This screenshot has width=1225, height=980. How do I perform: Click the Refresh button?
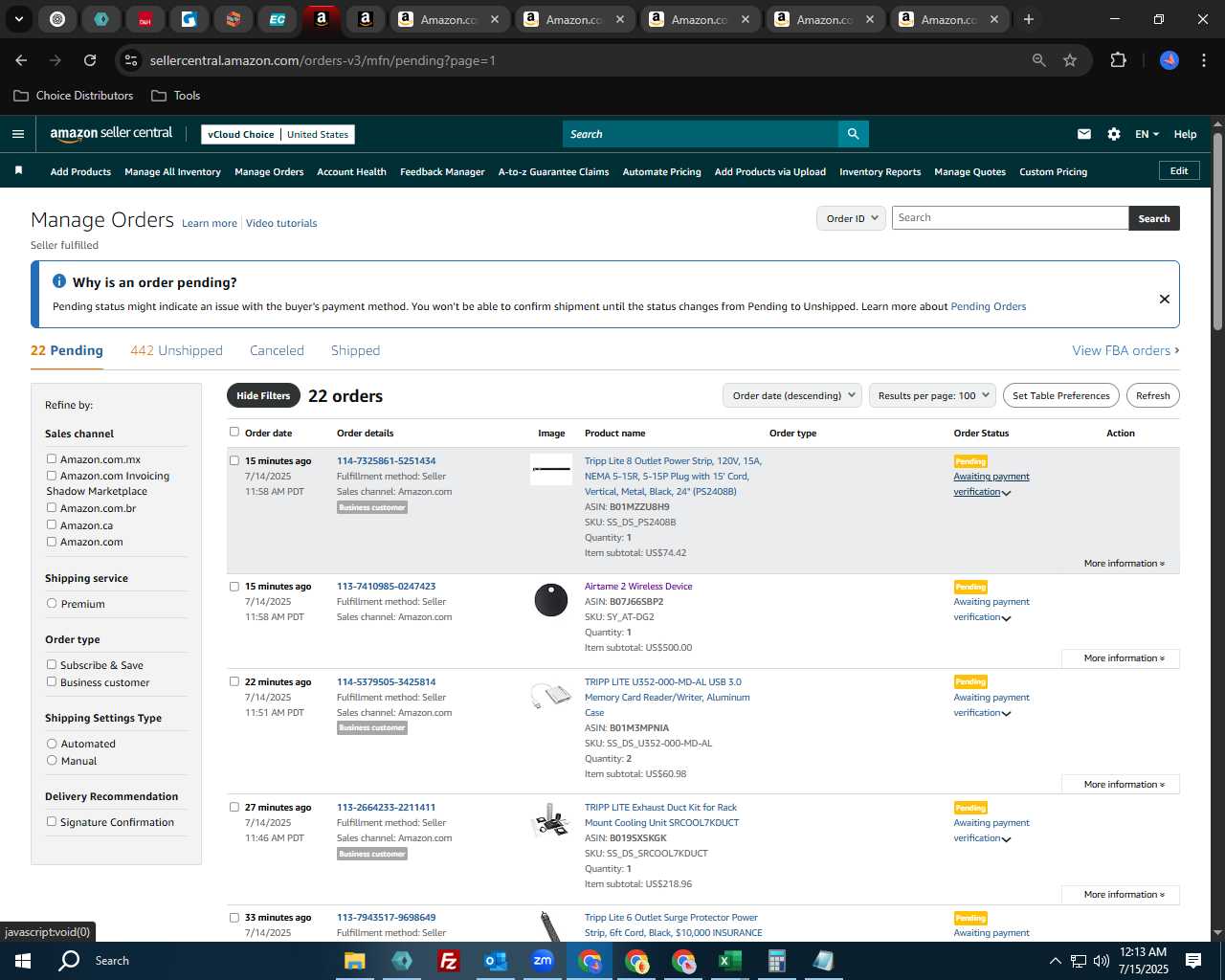1152,395
